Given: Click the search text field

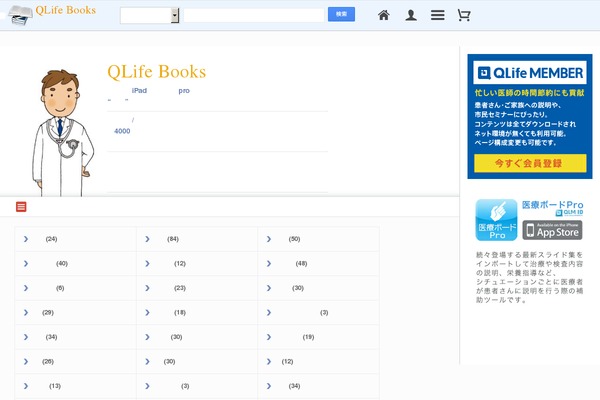Looking at the screenshot, I should [x=254, y=15].
